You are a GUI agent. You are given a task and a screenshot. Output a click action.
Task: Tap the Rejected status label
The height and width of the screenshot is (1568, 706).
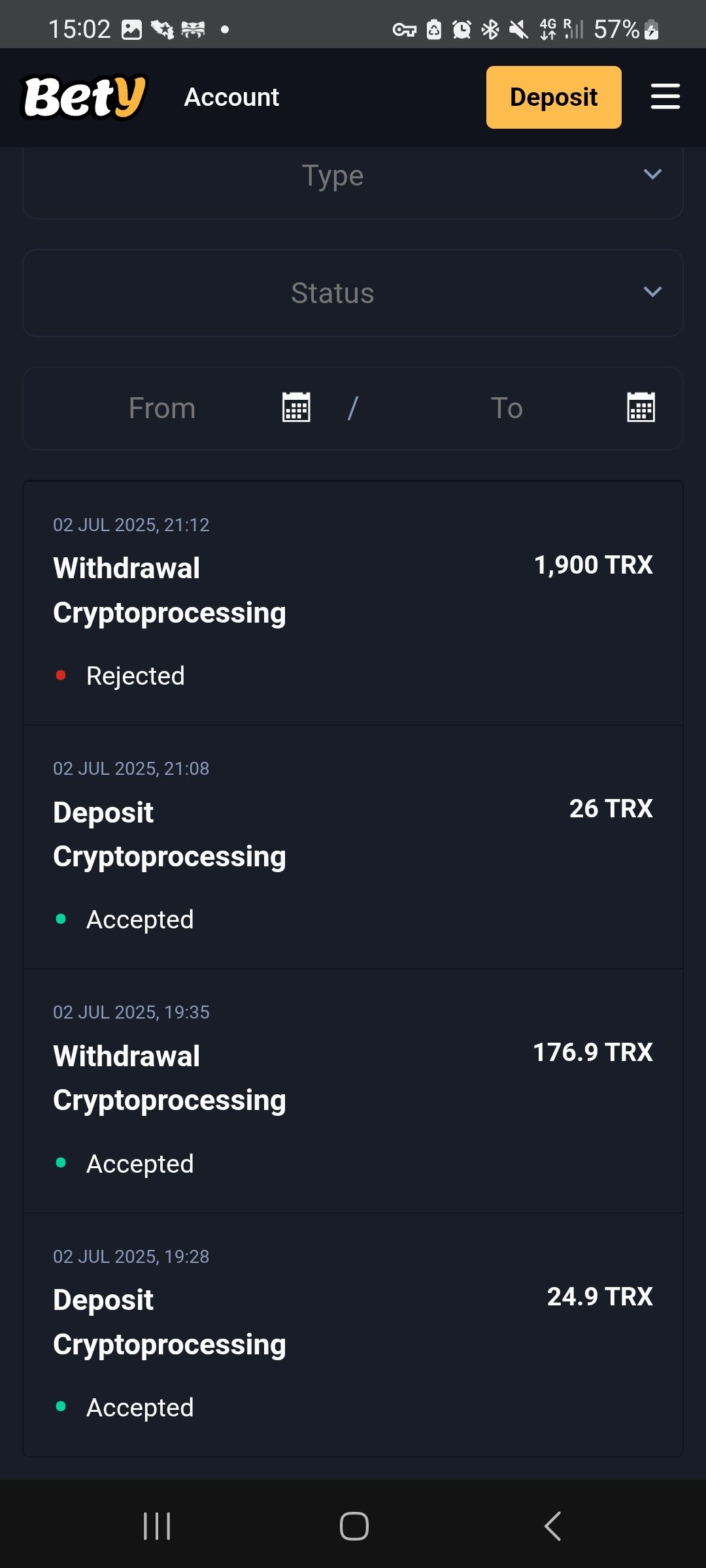click(135, 676)
